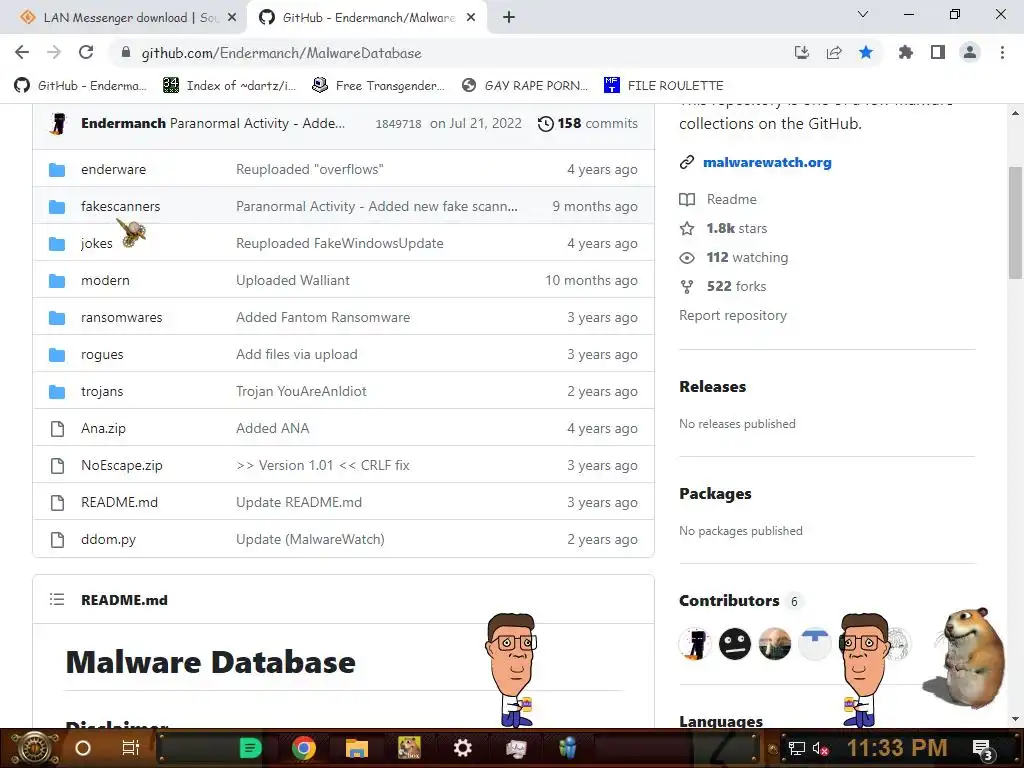Viewport: 1024px width, 768px height.
Task: Click the Readme sidebar link
Action: coord(731,199)
